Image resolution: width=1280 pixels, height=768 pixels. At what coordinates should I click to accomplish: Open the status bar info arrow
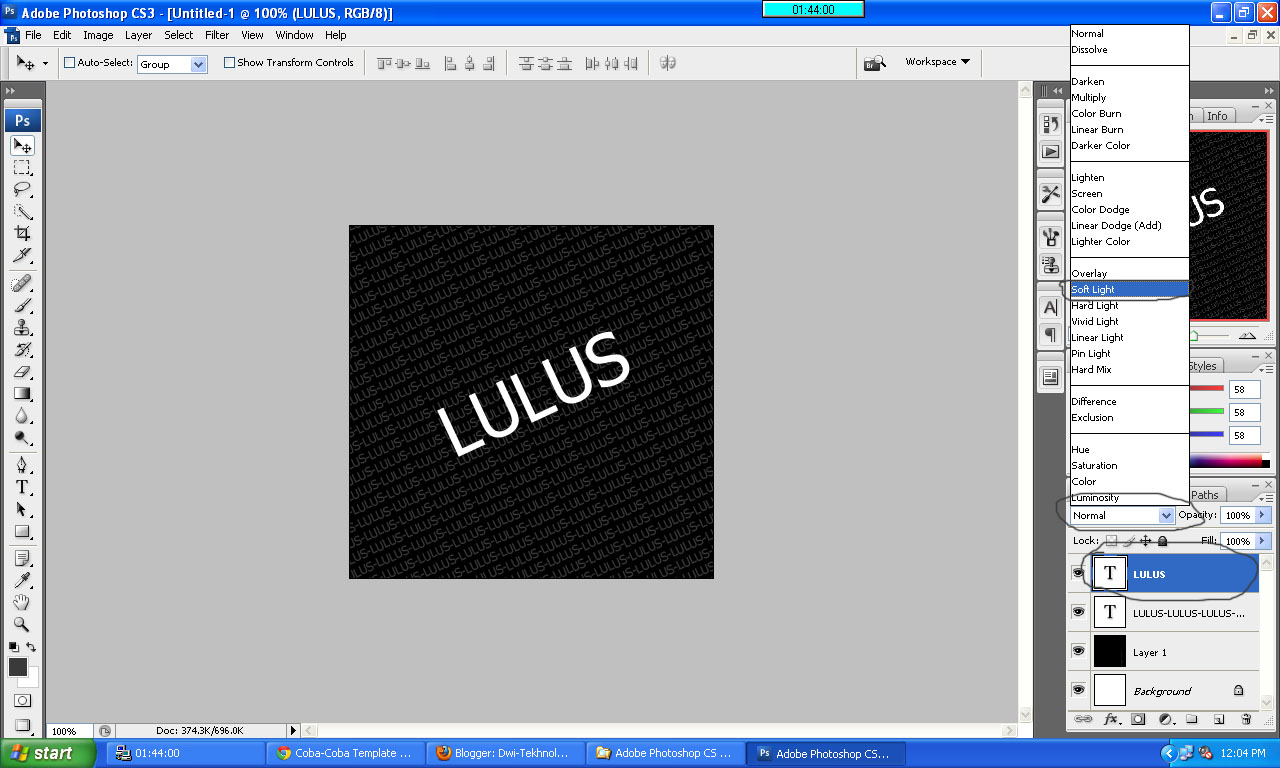click(293, 731)
